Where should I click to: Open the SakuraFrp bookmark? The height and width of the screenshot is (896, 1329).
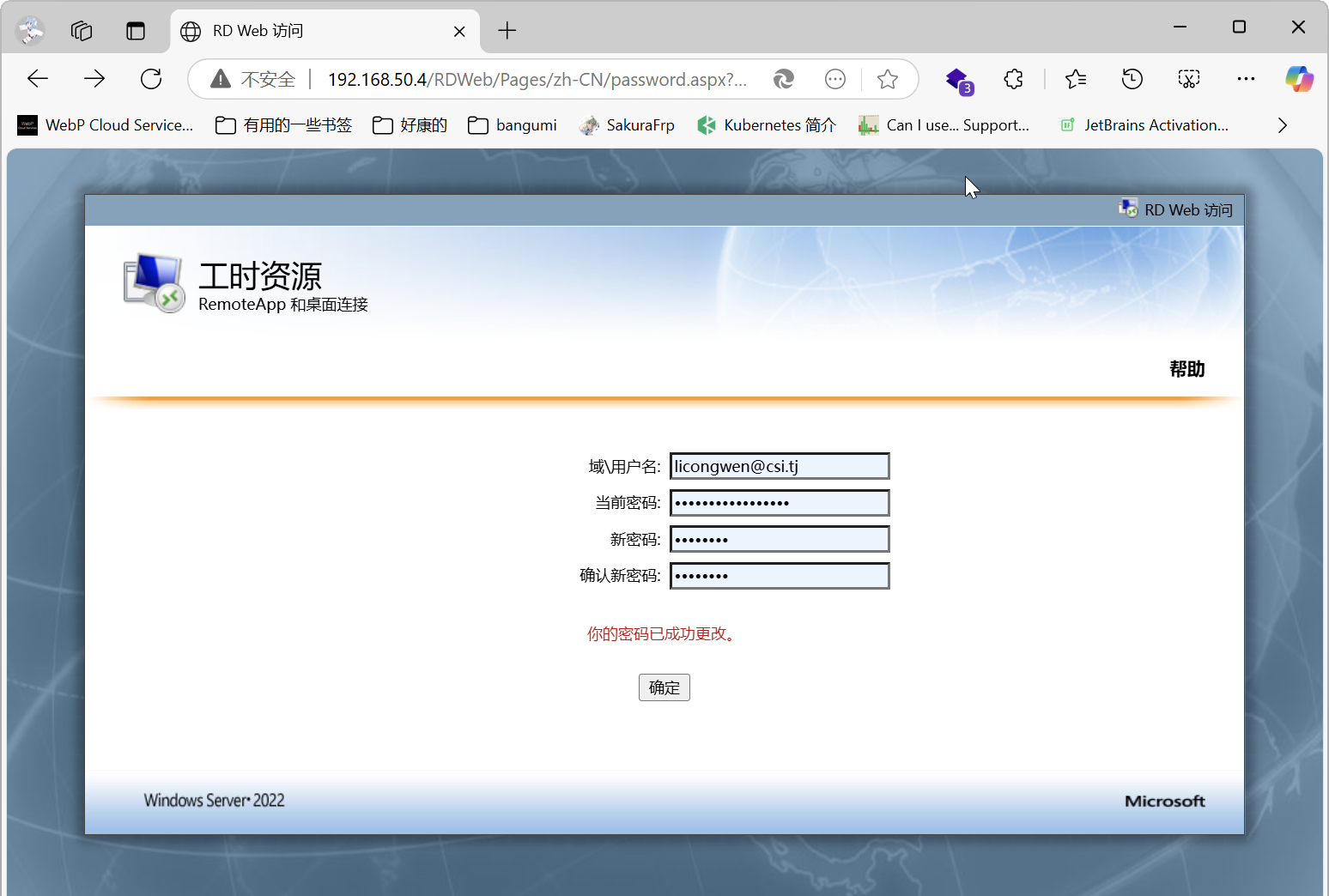627,125
